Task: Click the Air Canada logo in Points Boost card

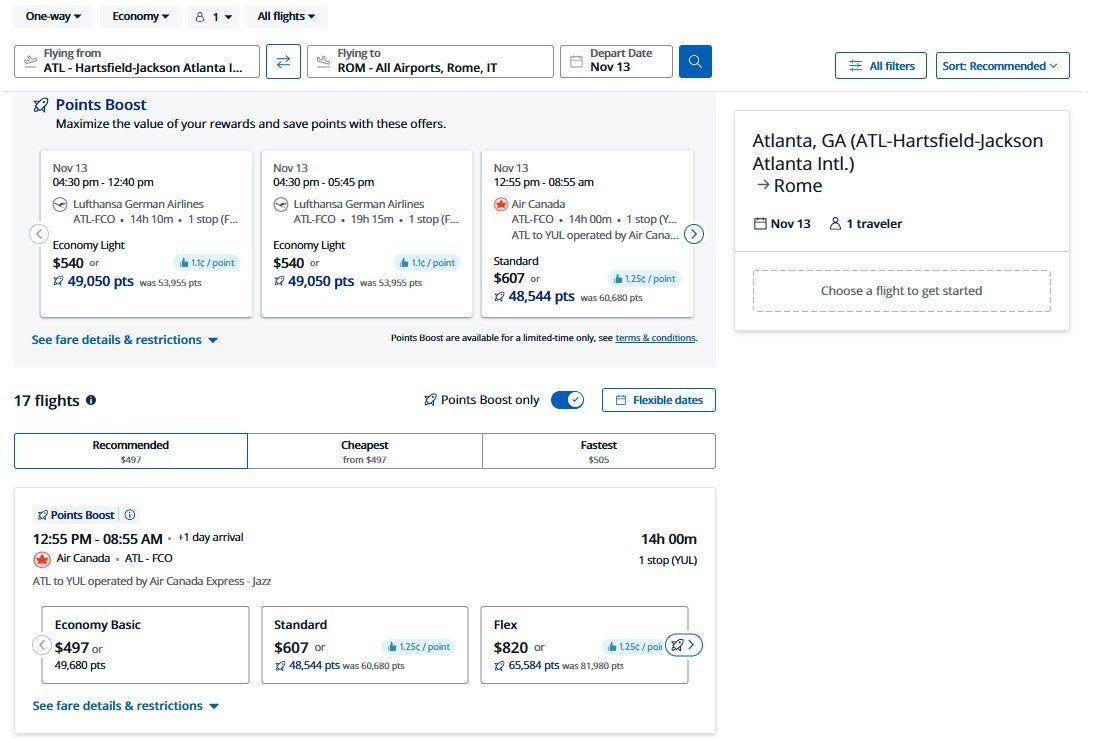Action: coord(500,204)
